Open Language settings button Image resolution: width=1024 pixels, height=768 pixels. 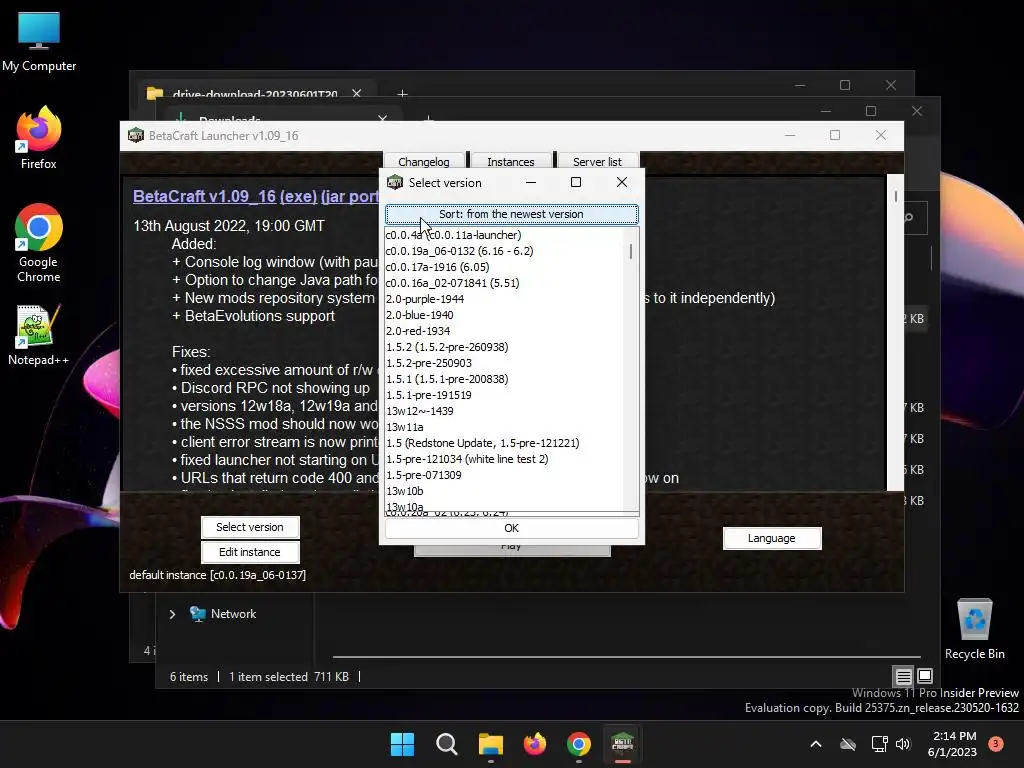click(771, 538)
